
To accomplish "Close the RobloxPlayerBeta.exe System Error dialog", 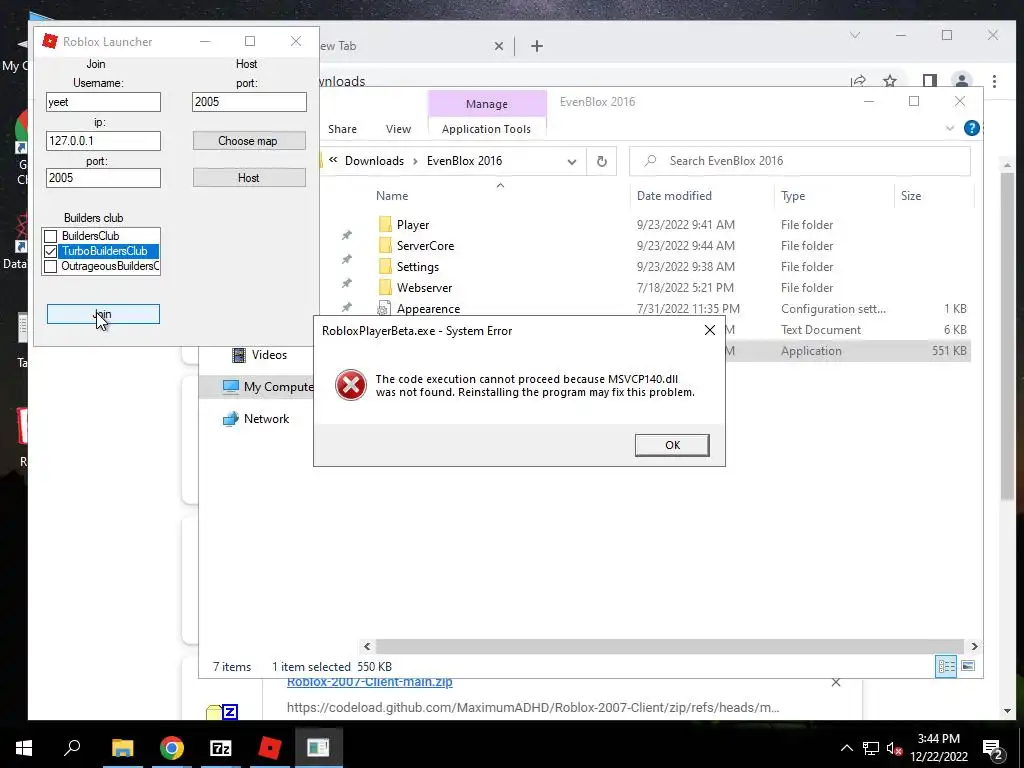I will point(710,330).
